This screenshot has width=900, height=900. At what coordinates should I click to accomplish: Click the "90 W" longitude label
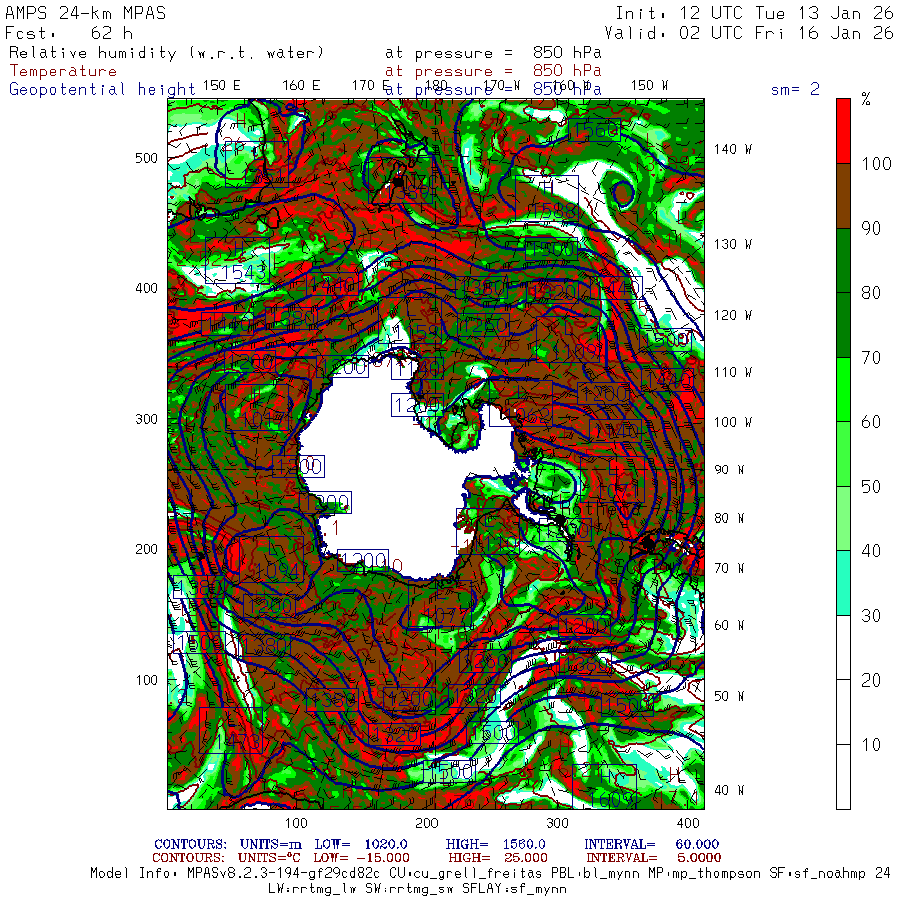tap(729, 470)
